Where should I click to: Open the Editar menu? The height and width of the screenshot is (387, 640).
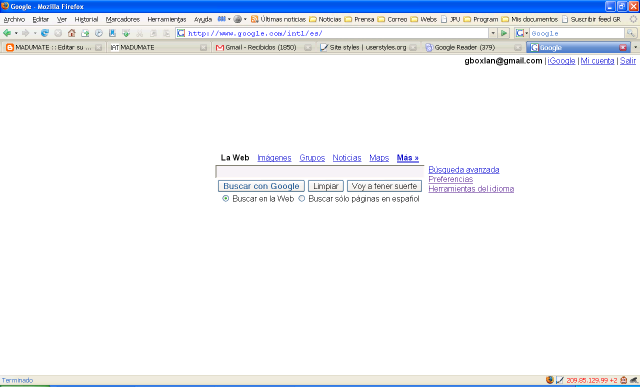tap(41, 19)
